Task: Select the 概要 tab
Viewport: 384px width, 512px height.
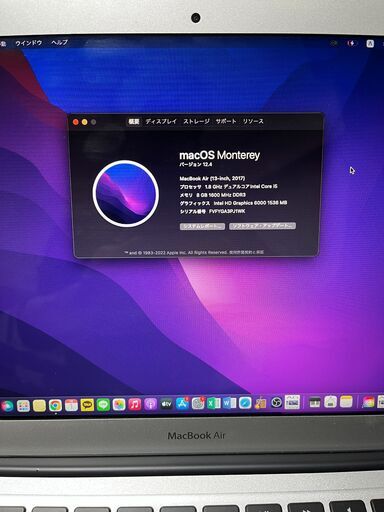Action: tap(134, 122)
